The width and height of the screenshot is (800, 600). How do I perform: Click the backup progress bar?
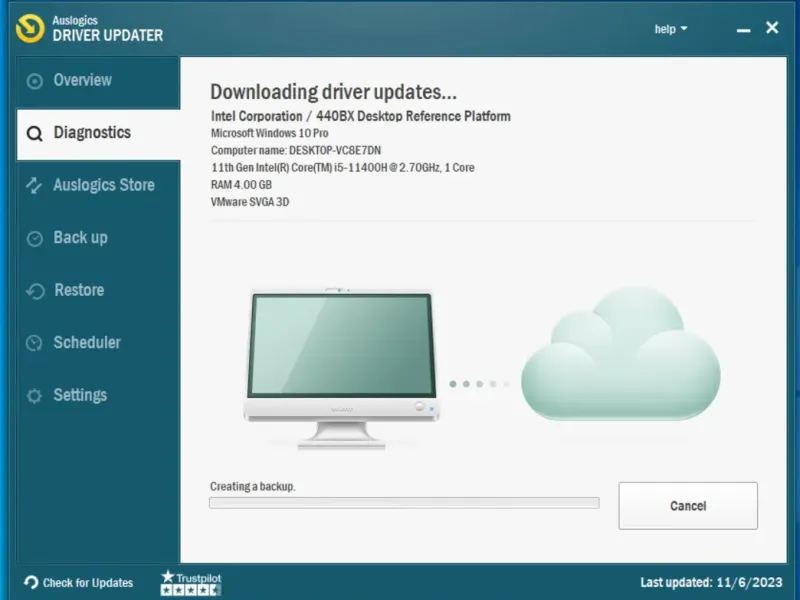click(404, 503)
